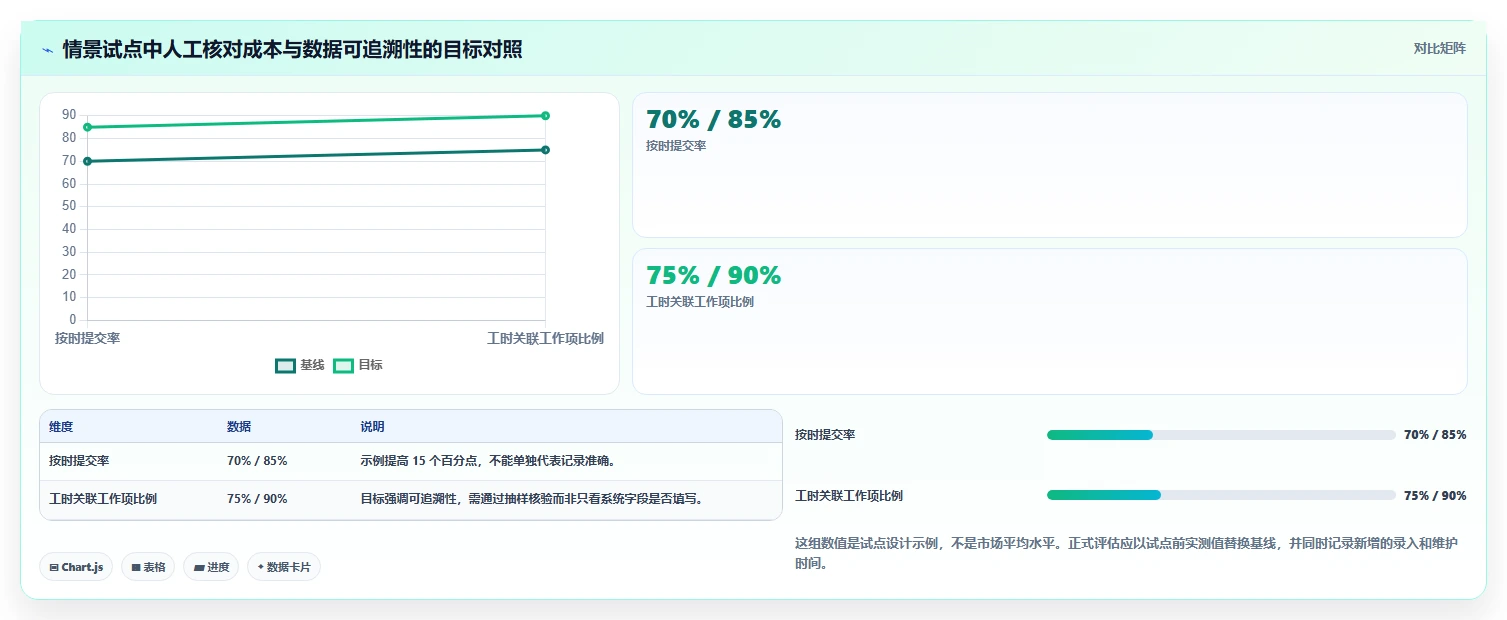Click the list icon inside Chart.js chip
This screenshot has width=1507, height=620.
(x=54, y=567)
